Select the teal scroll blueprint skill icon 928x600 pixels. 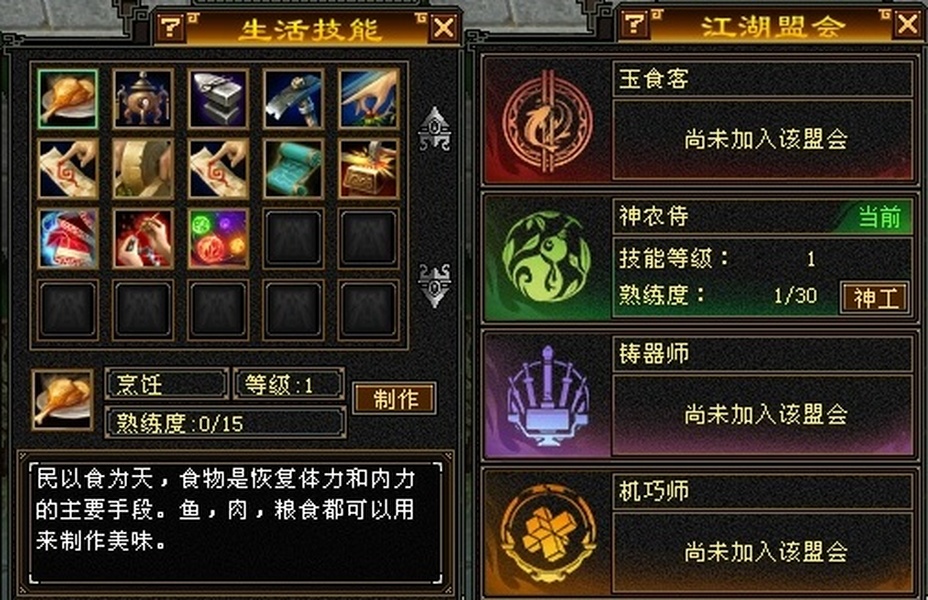(x=294, y=169)
